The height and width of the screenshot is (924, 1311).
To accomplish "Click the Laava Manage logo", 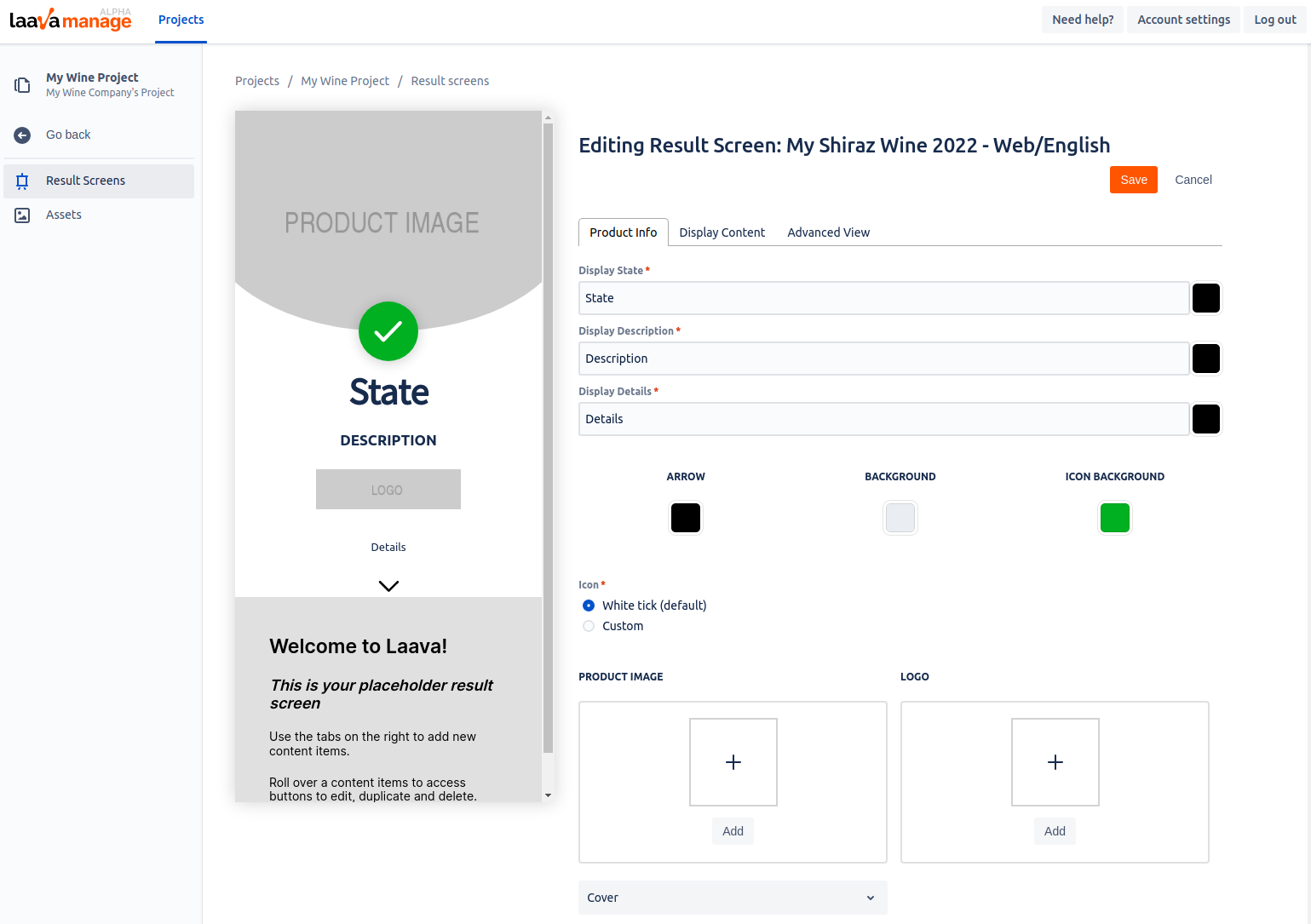I will (x=71, y=20).
